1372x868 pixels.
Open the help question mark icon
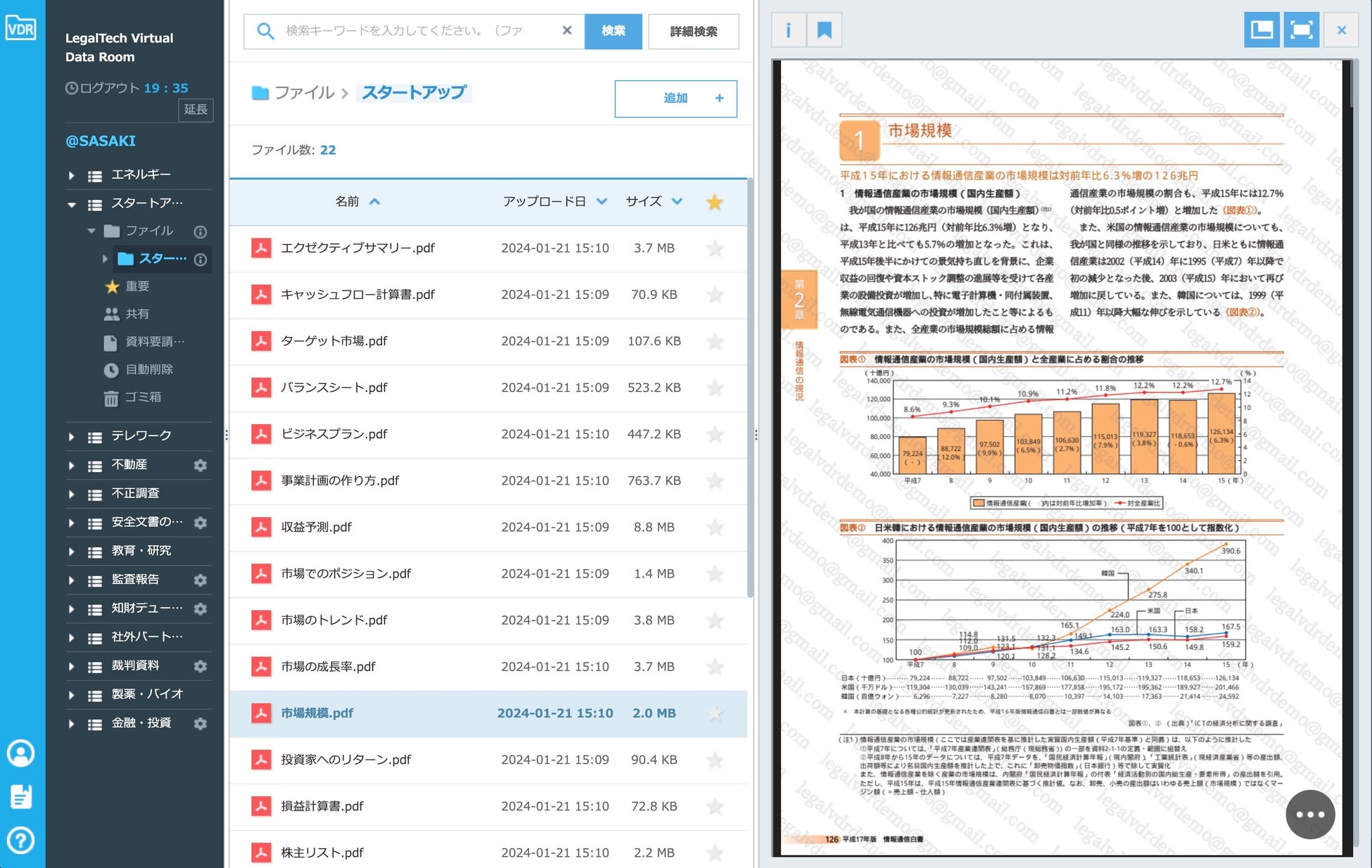[x=20, y=840]
